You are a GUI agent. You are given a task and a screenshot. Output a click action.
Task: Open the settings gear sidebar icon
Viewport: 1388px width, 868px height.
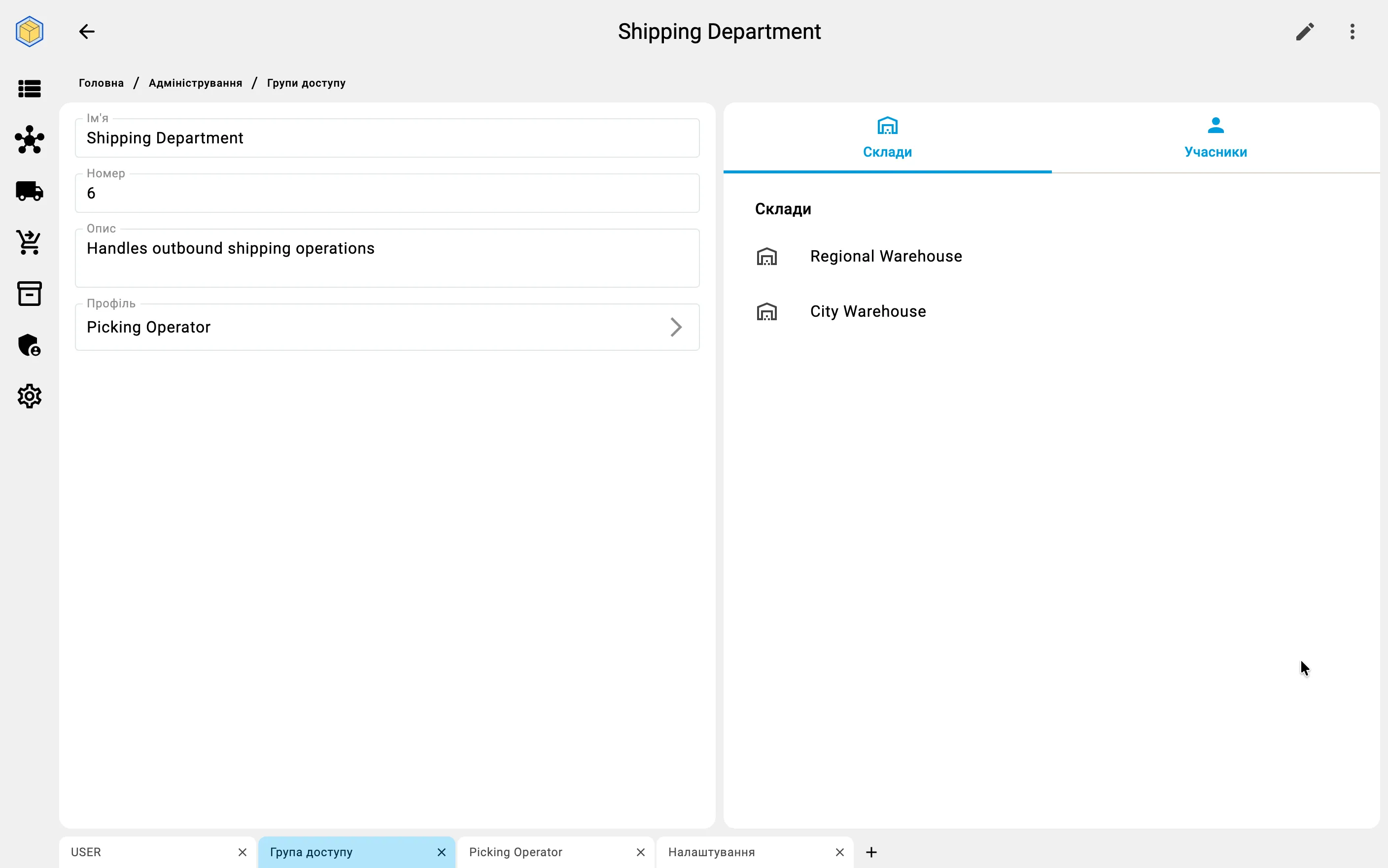tap(29, 396)
